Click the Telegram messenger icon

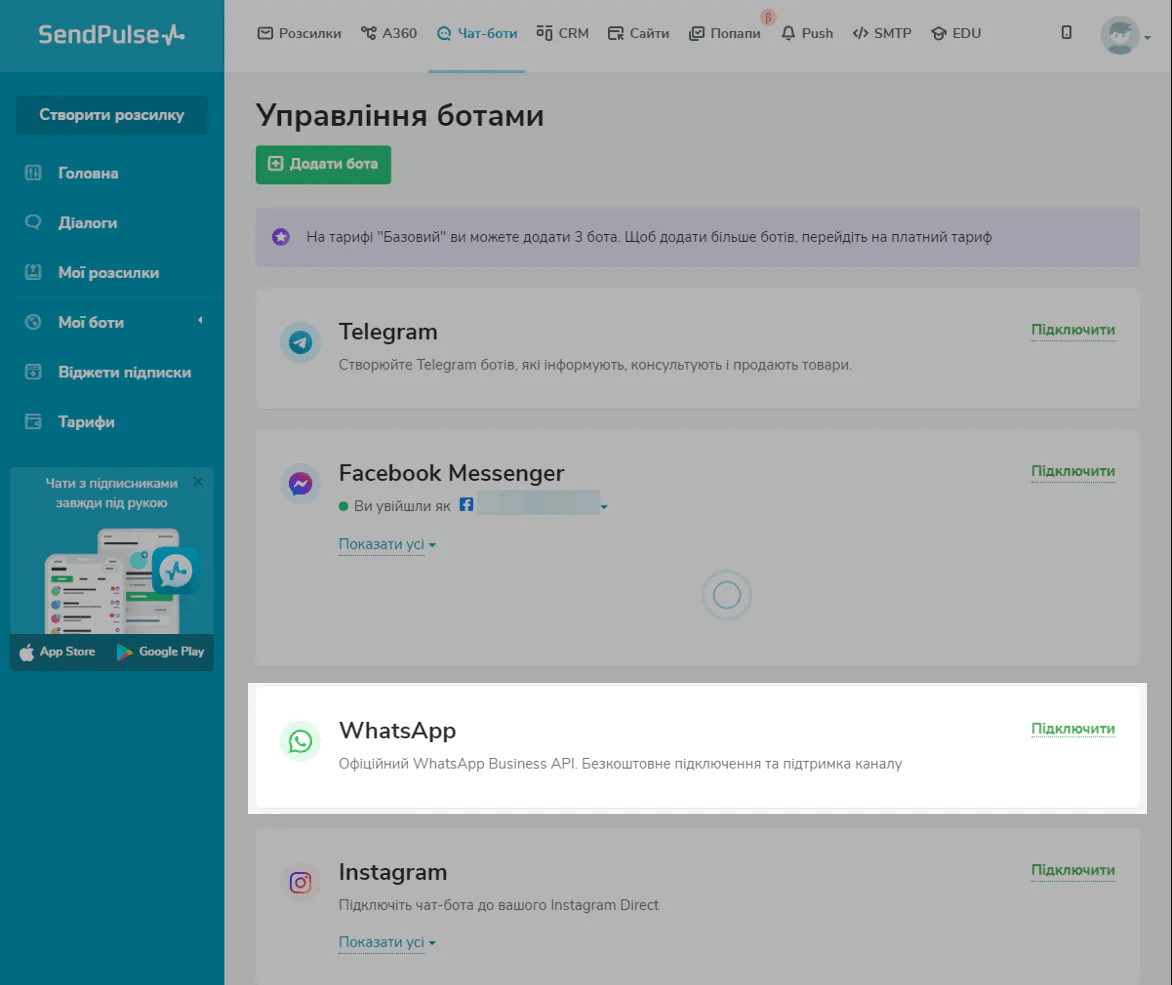(x=300, y=343)
